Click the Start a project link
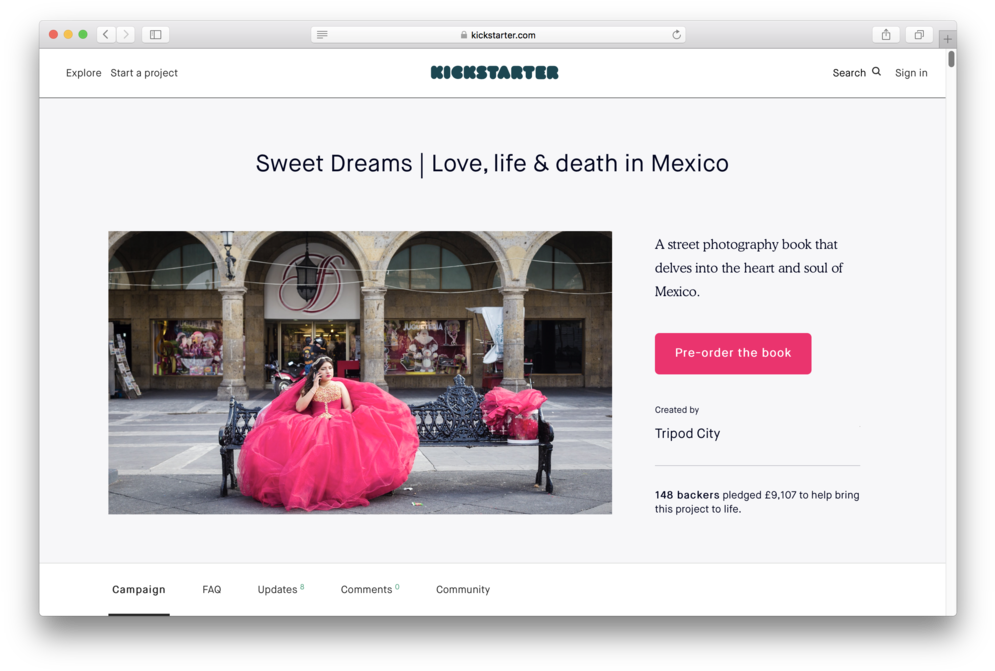The height and width of the screenshot is (671, 995). tap(143, 72)
